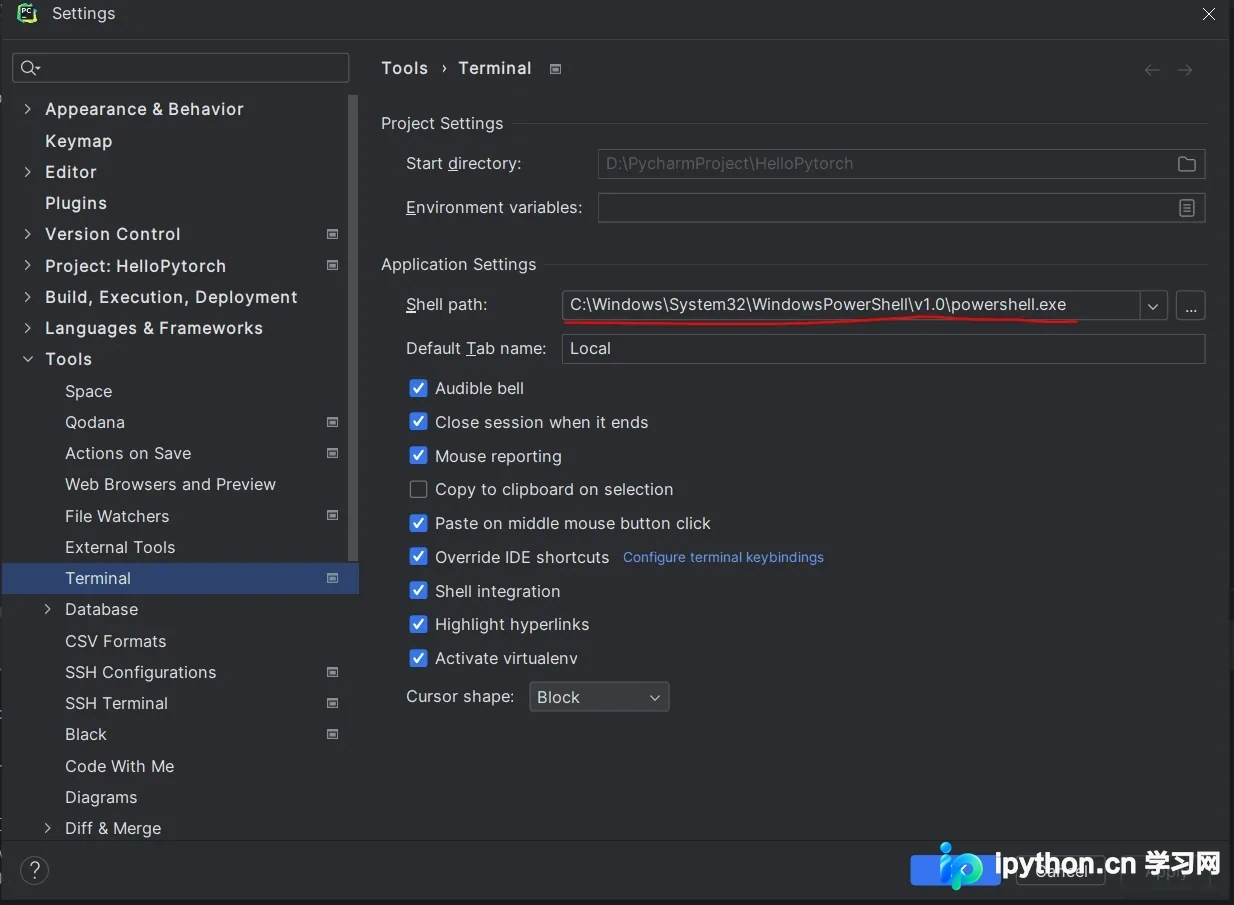Open the Shell path dropdown arrow
The height and width of the screenshot is (905, 1234).
click(1153, 305)
